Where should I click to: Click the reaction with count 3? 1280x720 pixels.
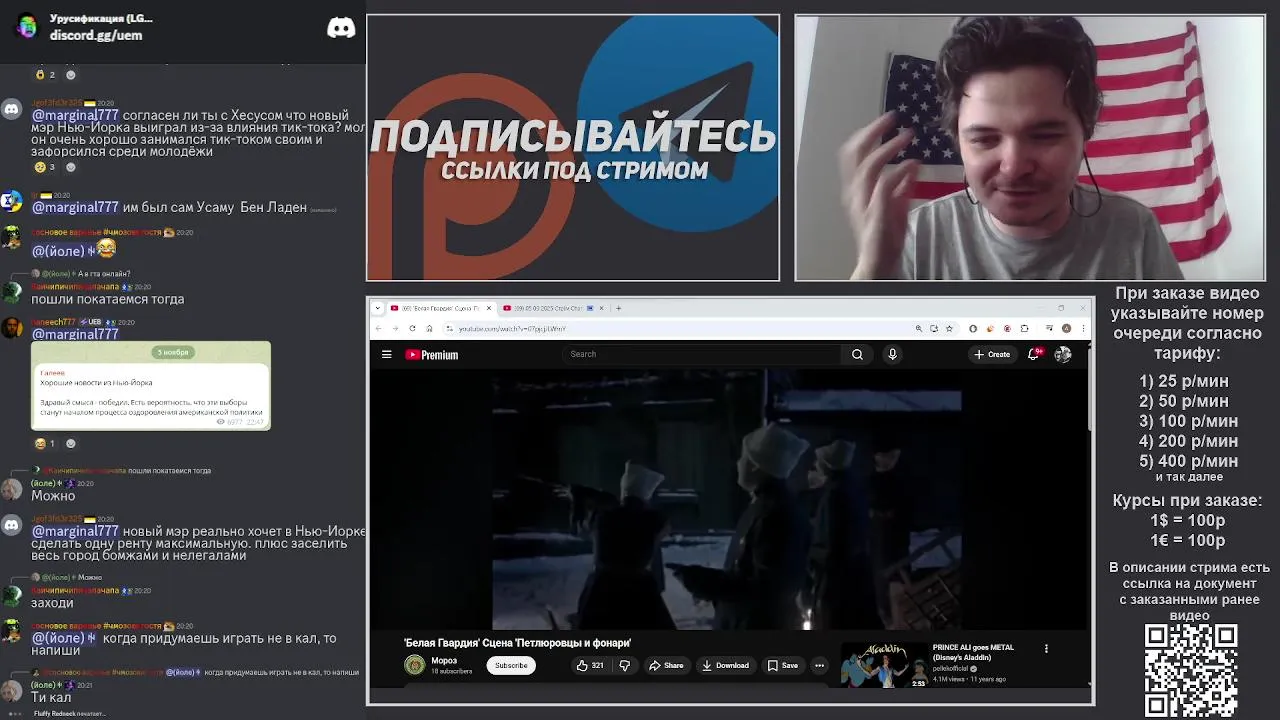(45, 167)
